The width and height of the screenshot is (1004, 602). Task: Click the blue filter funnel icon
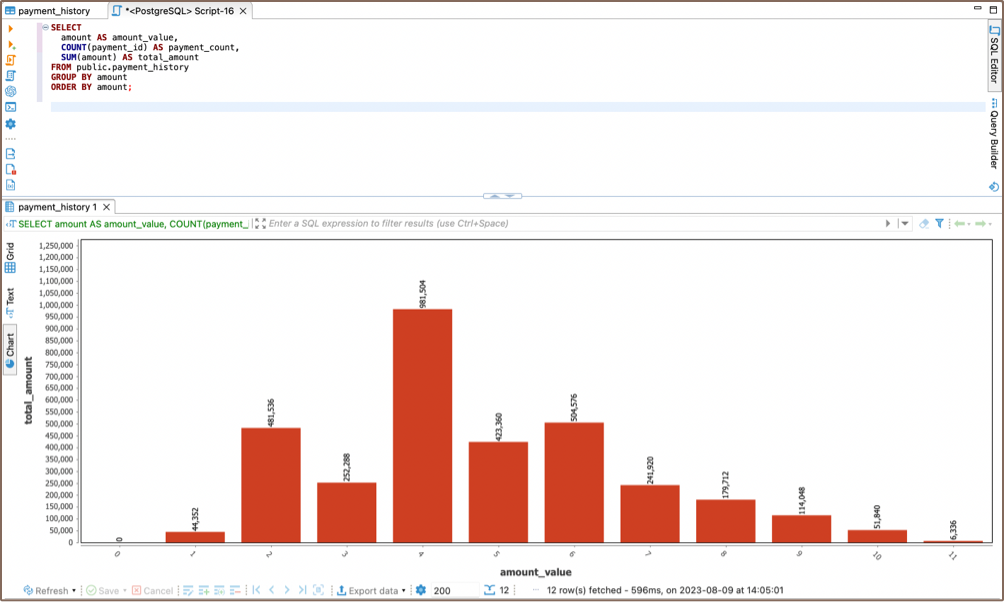coord(939,224)
